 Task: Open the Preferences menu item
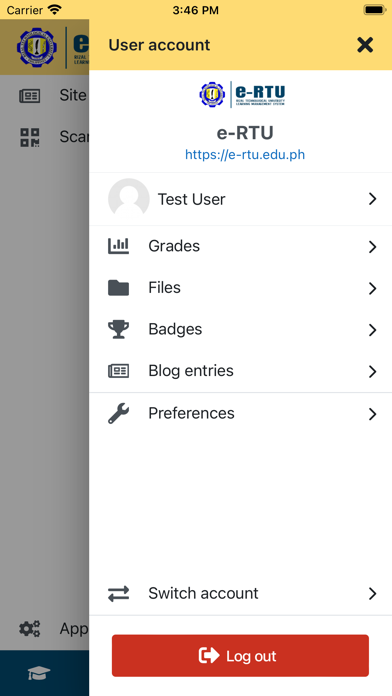[x=241, y=413]
